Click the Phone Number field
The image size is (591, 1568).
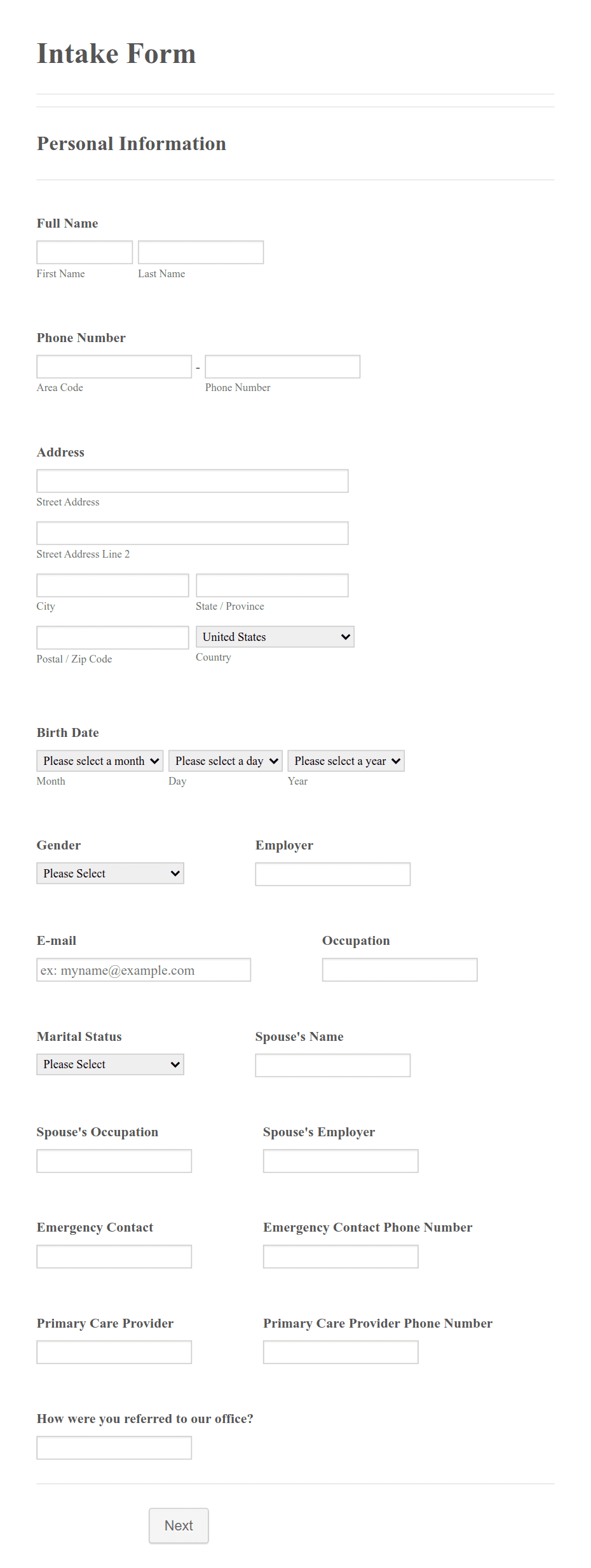[x=282, y=366]
